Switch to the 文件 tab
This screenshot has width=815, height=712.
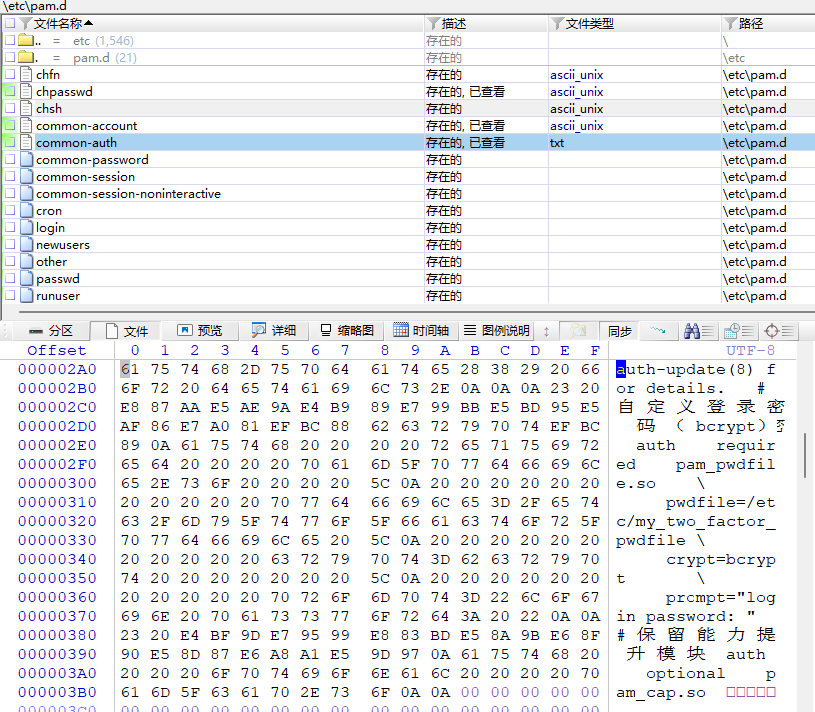coord(126,331)
